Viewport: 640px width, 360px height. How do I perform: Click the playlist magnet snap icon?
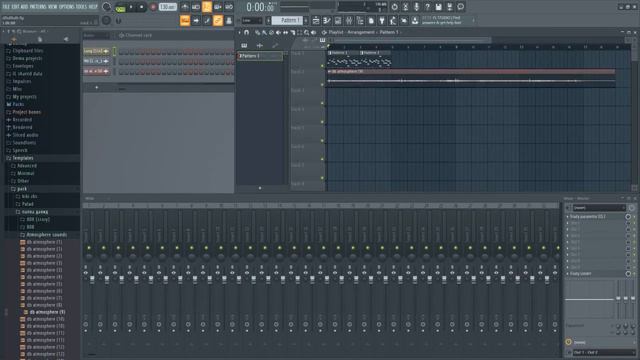pyautogui.click(x=247, y=32)
